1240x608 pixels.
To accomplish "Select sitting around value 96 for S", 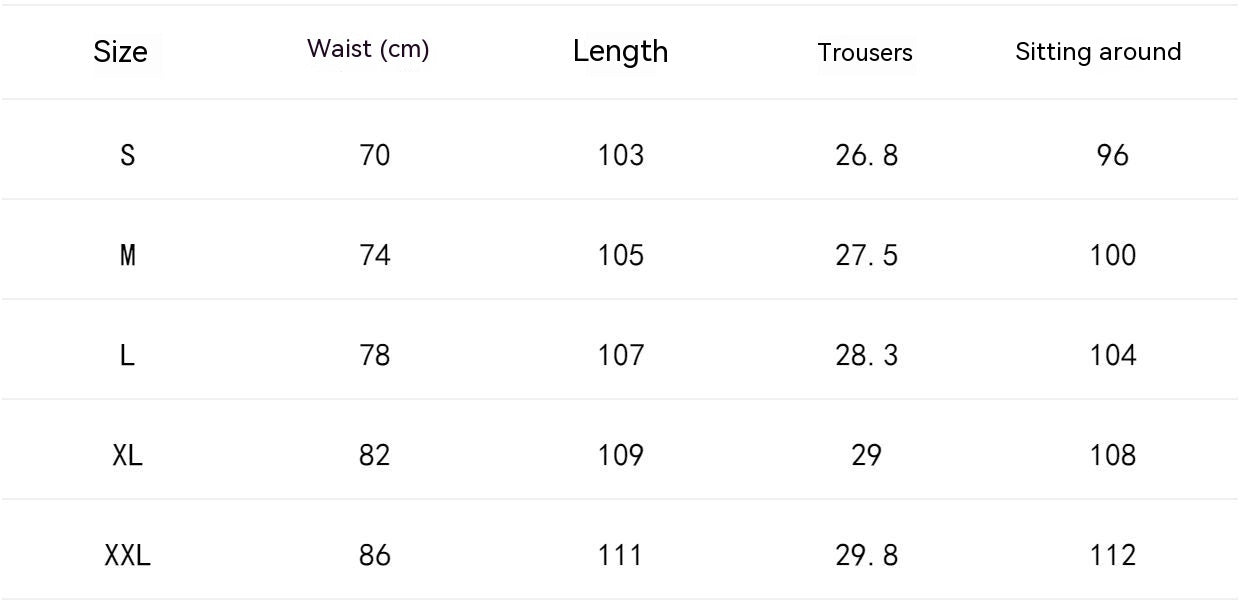I will 1113,156.
